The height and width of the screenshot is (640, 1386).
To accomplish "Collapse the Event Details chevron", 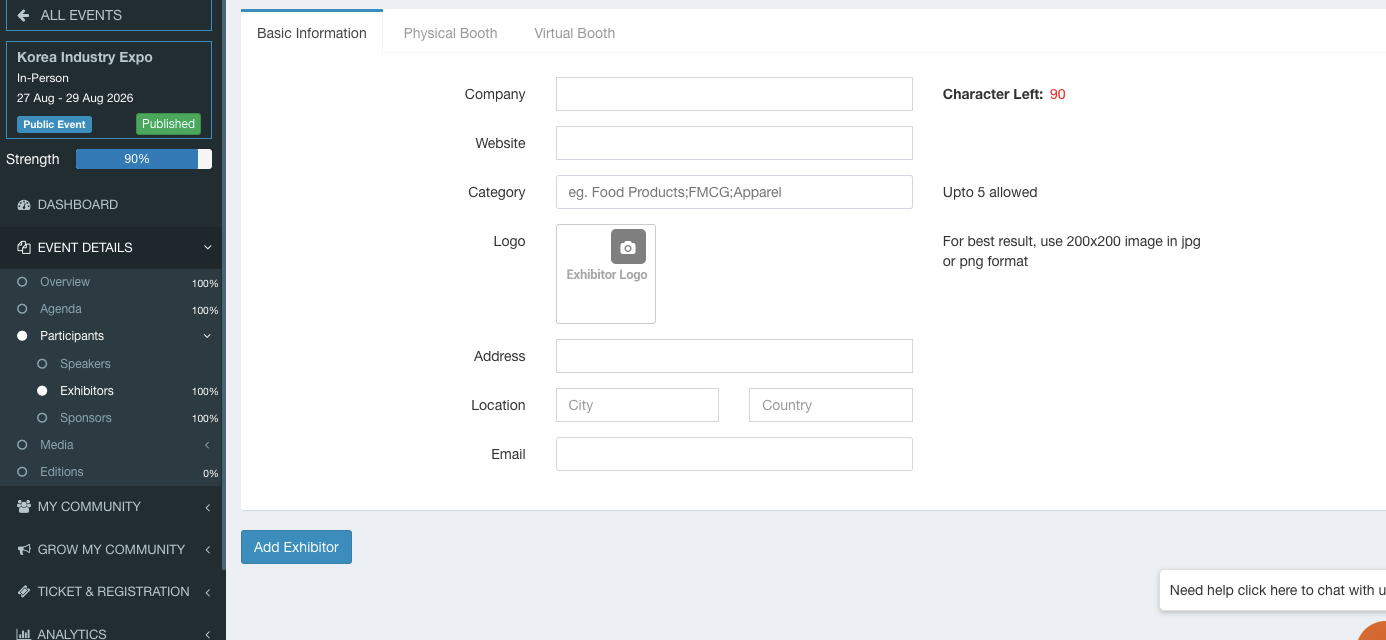I will pyautogui.click(x=207, y=248).
